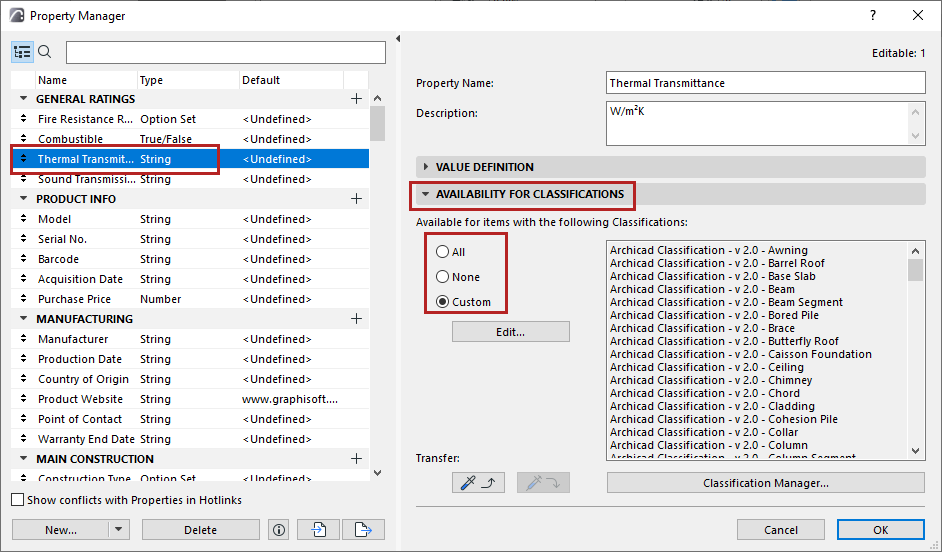
Task: Click the Cancel button
Action: [780, 530]
